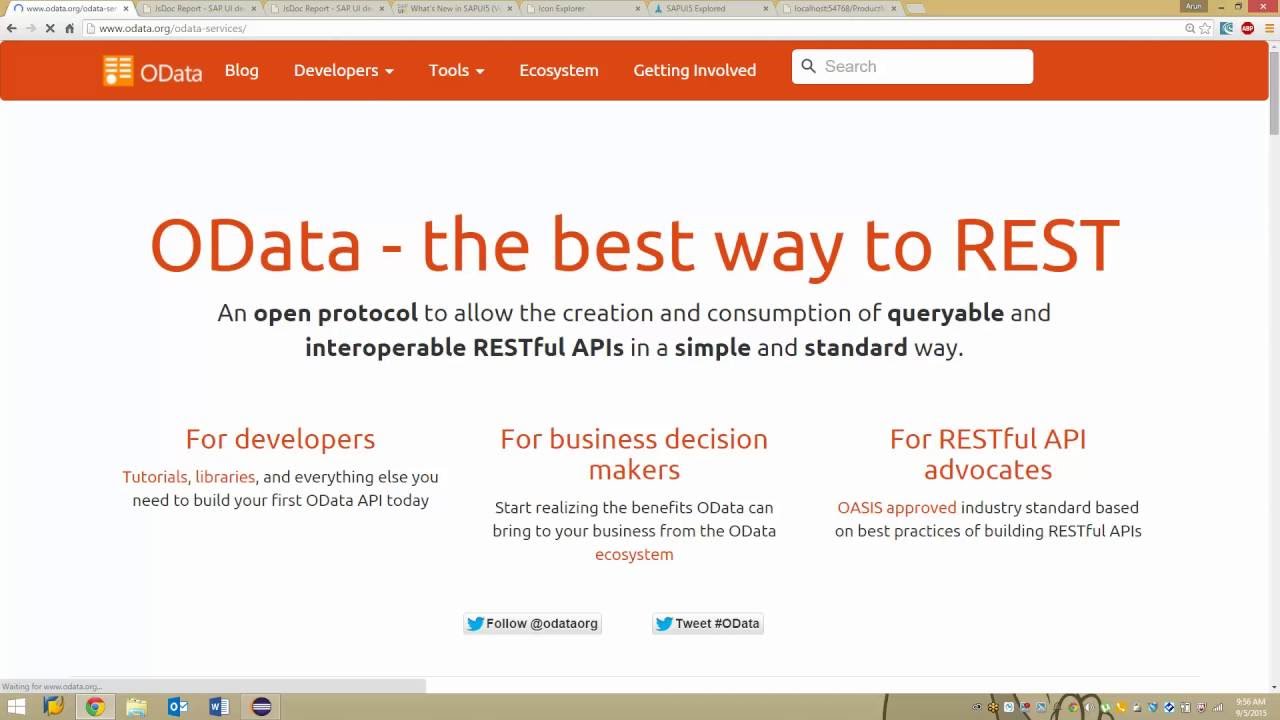Screen dimensions: 1280x720
Task: Bookmark this page with the star icon
Action: click(x=1206, y=28)
